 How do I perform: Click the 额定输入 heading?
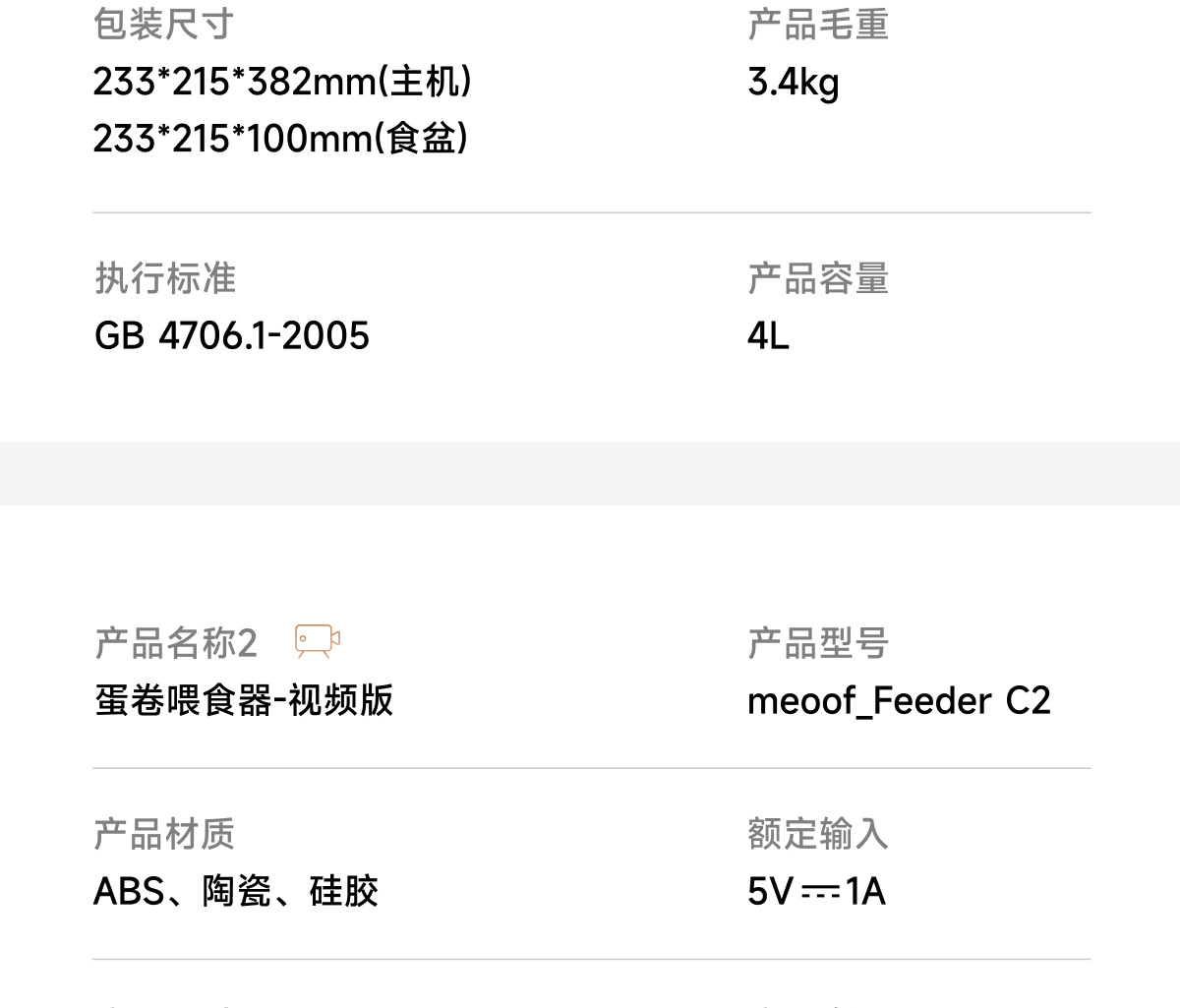coord(817,834)
